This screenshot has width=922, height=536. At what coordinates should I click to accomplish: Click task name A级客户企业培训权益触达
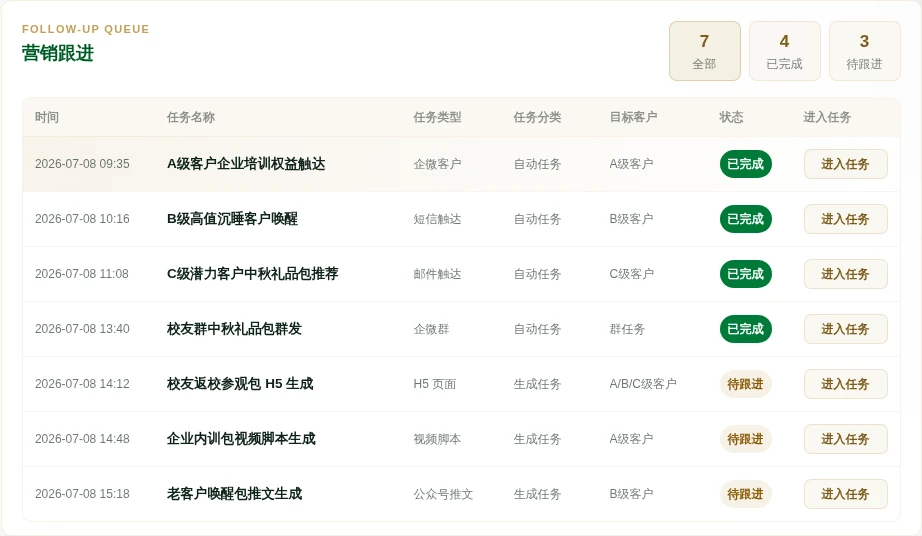coord(246,164)
